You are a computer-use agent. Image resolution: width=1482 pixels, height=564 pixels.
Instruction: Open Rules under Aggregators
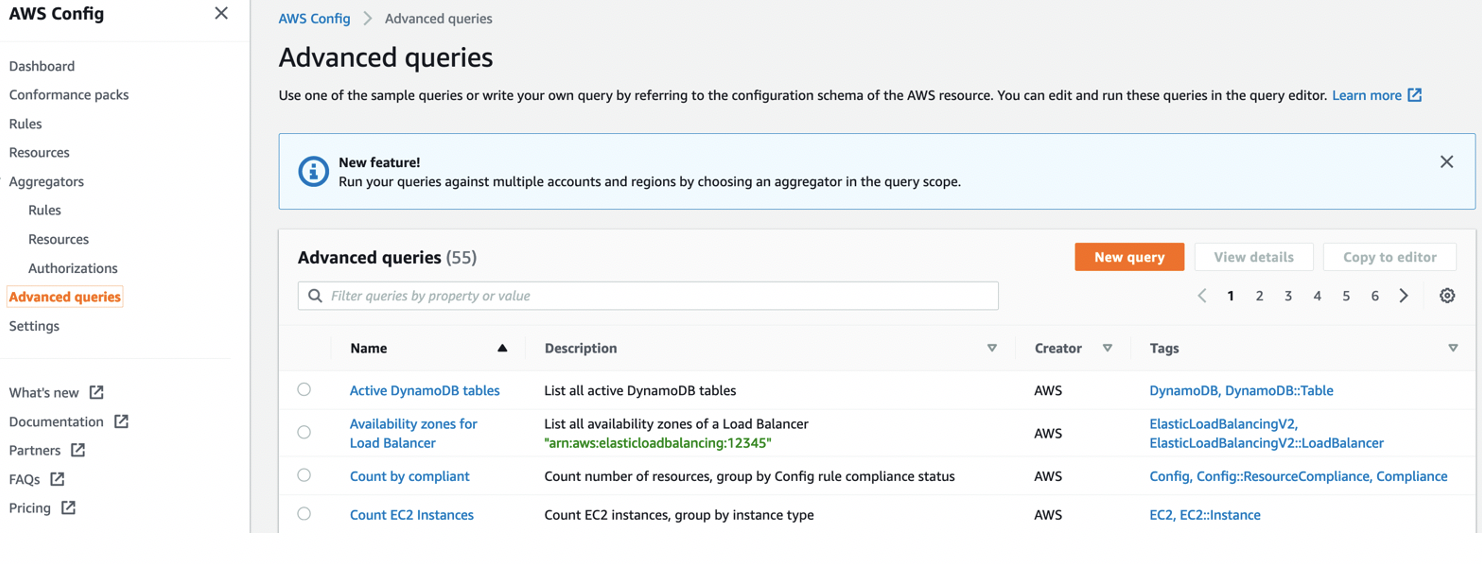click(x=45, y=210)
